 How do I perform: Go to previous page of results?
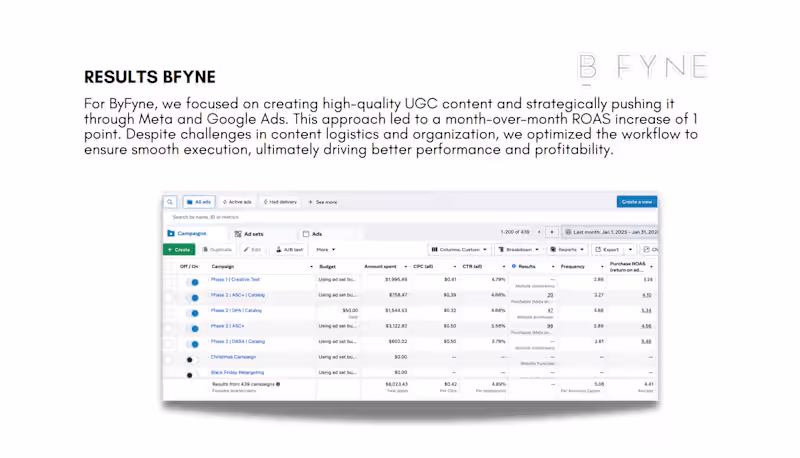click(x=539, y=232)
